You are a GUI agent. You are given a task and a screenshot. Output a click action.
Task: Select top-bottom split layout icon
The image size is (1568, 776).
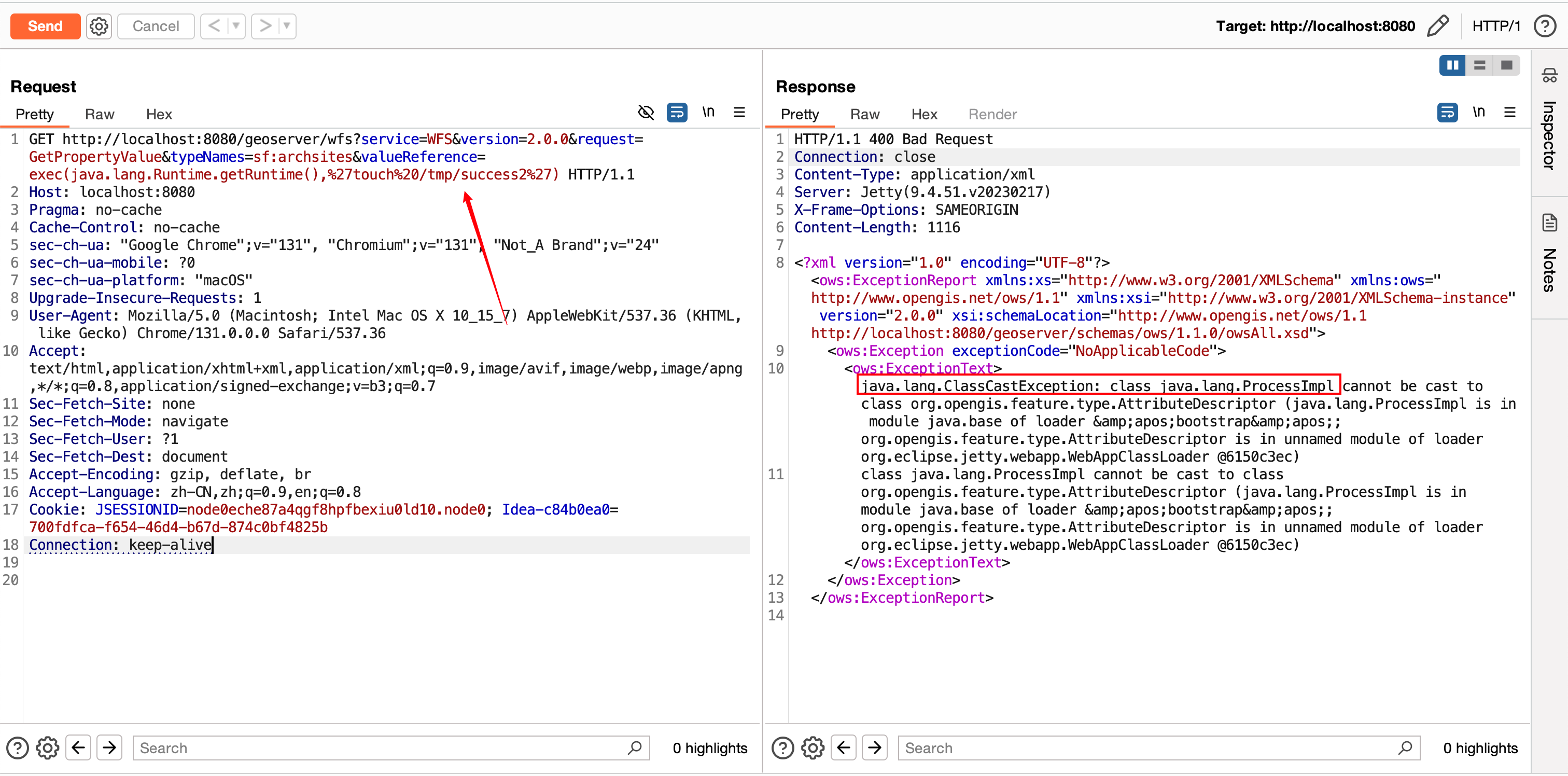(x=1480, y=65)
